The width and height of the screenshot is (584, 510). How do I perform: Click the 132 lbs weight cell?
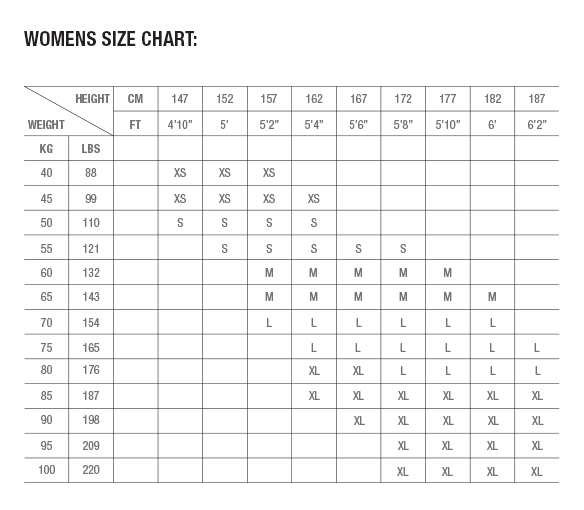91,273
